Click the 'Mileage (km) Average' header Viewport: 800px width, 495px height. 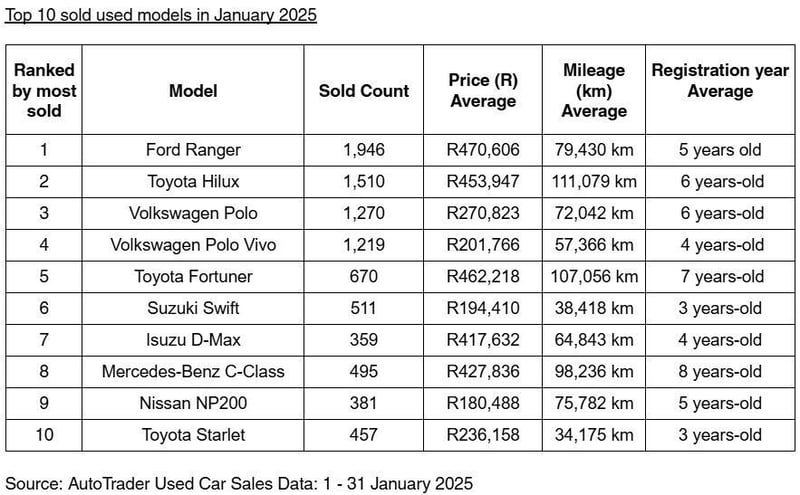click(x=594, y=90)
